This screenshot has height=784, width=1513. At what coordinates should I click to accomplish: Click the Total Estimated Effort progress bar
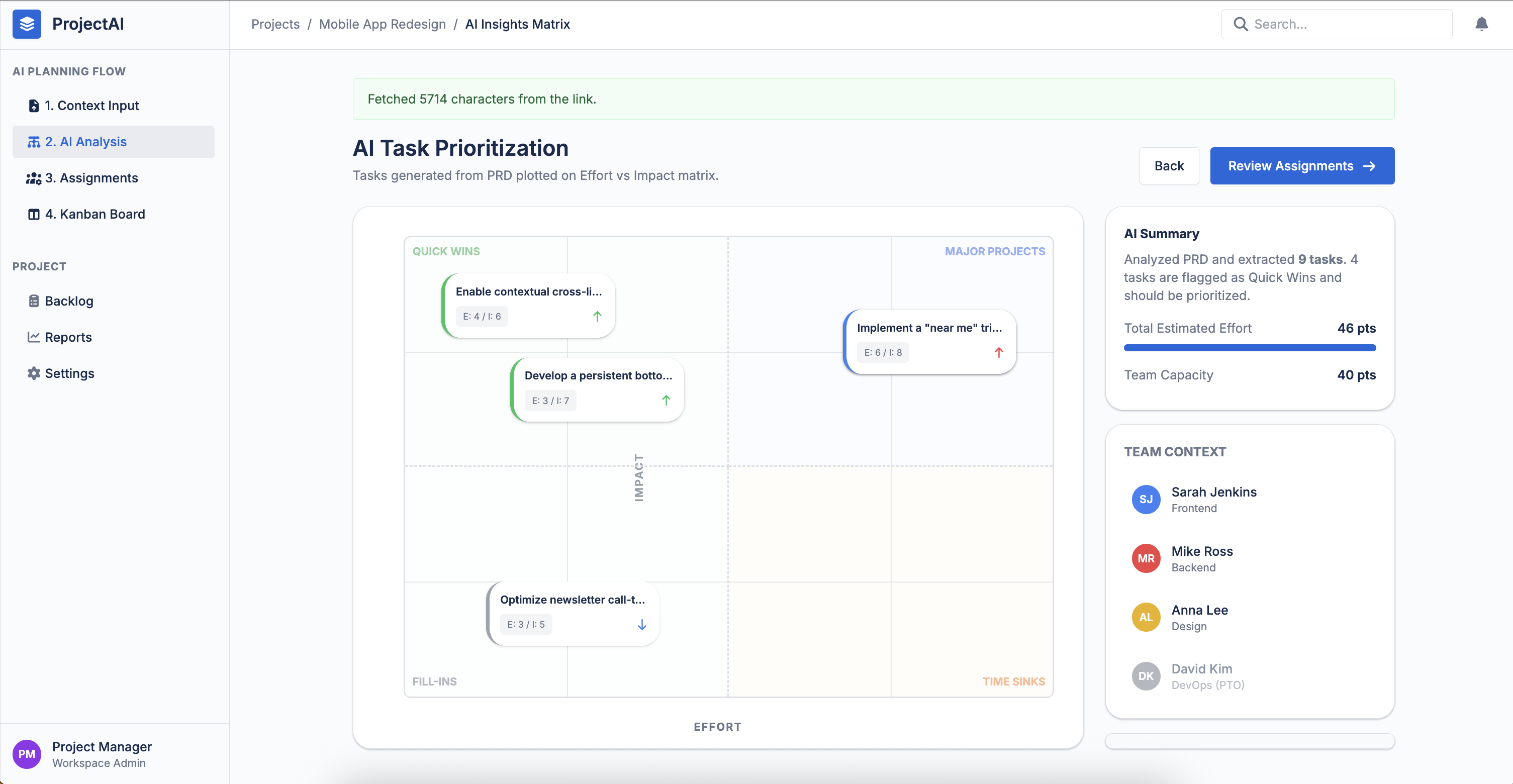point(1250,348)
